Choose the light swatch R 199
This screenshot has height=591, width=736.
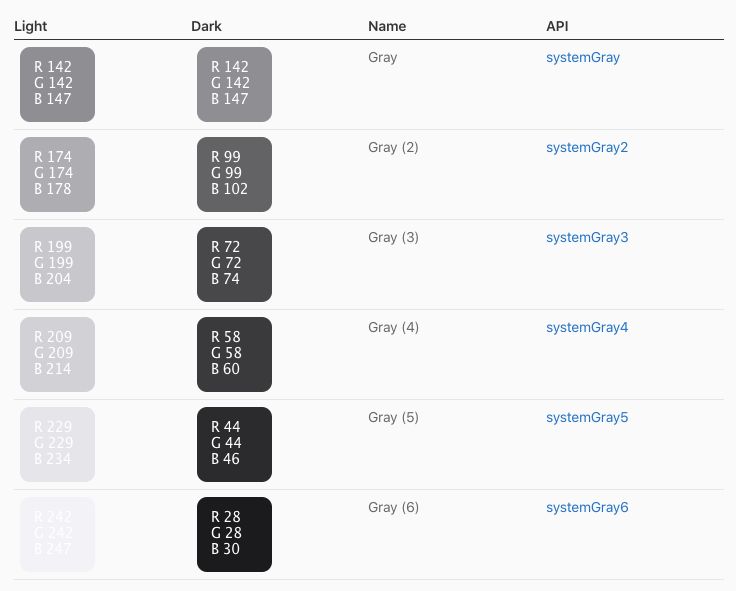57,264
